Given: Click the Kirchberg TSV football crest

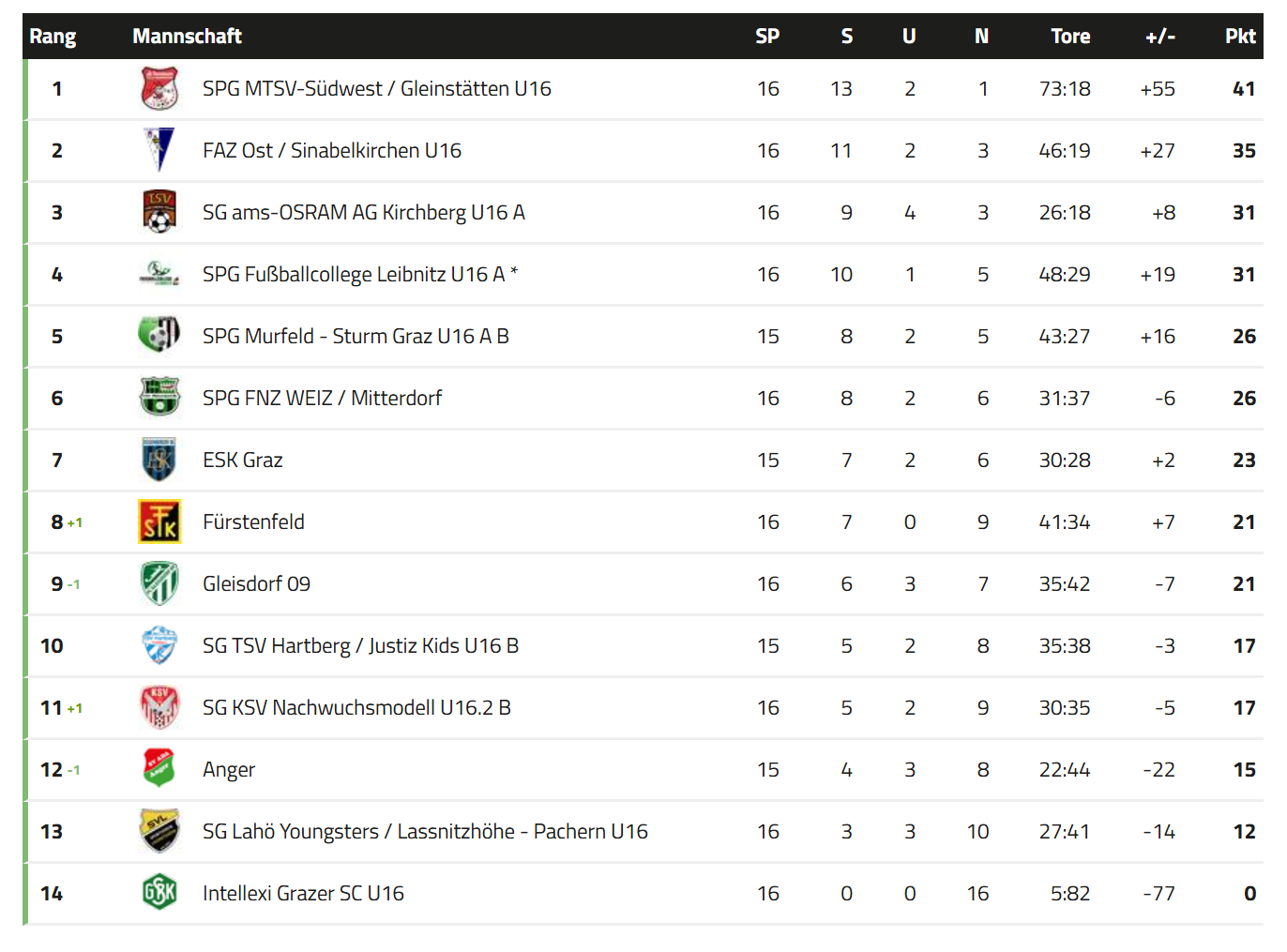Looking at the screenshot, I should 159,212.
